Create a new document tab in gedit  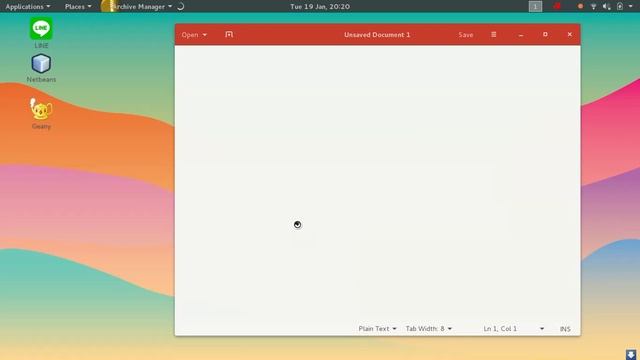coord(229,34)
